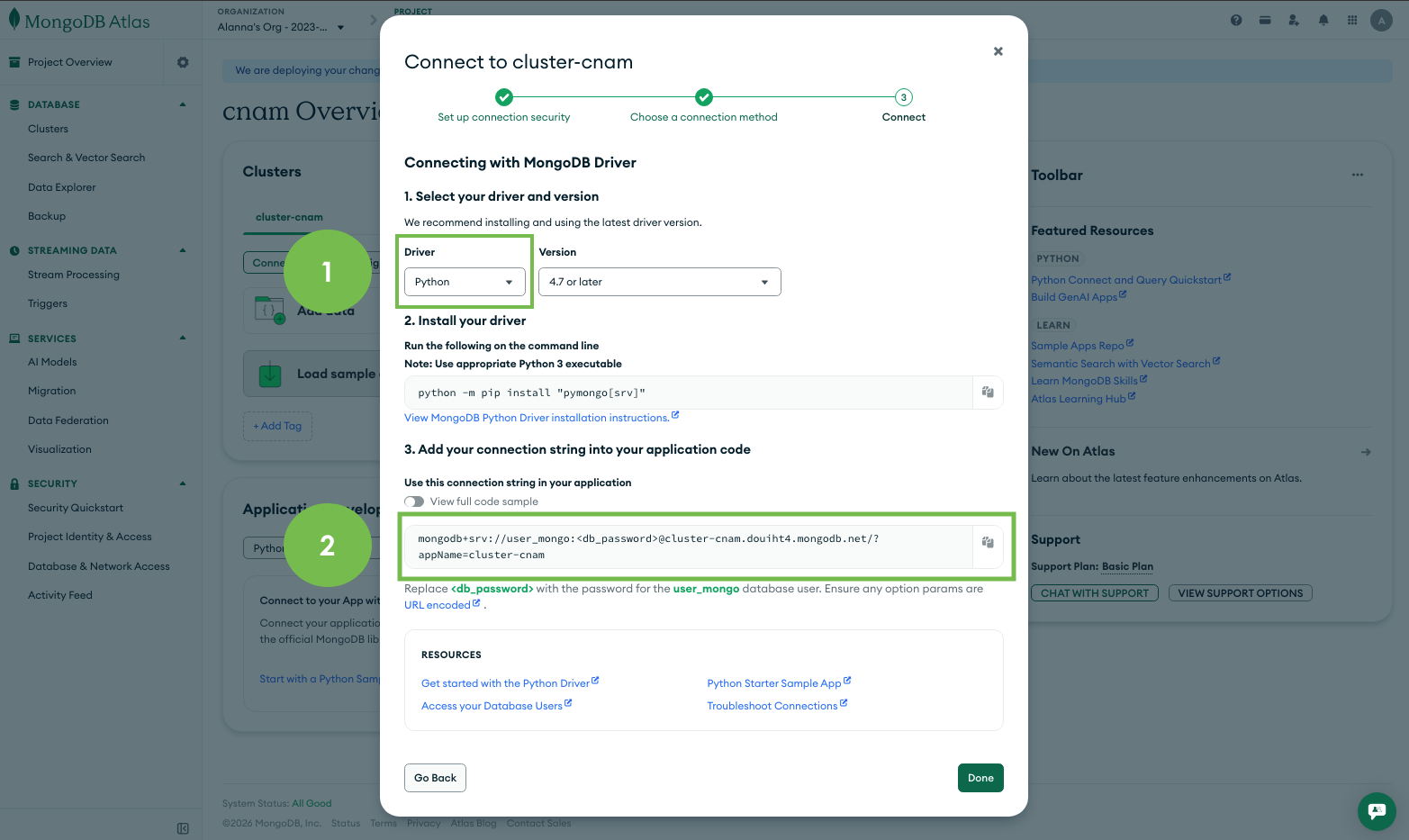The image size is (1409, 840).
Task: Copy the pip install command
Action: point(988,393)
